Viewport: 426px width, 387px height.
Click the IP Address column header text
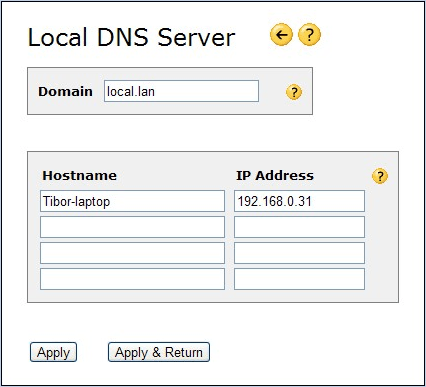click(x=275, y=175)
